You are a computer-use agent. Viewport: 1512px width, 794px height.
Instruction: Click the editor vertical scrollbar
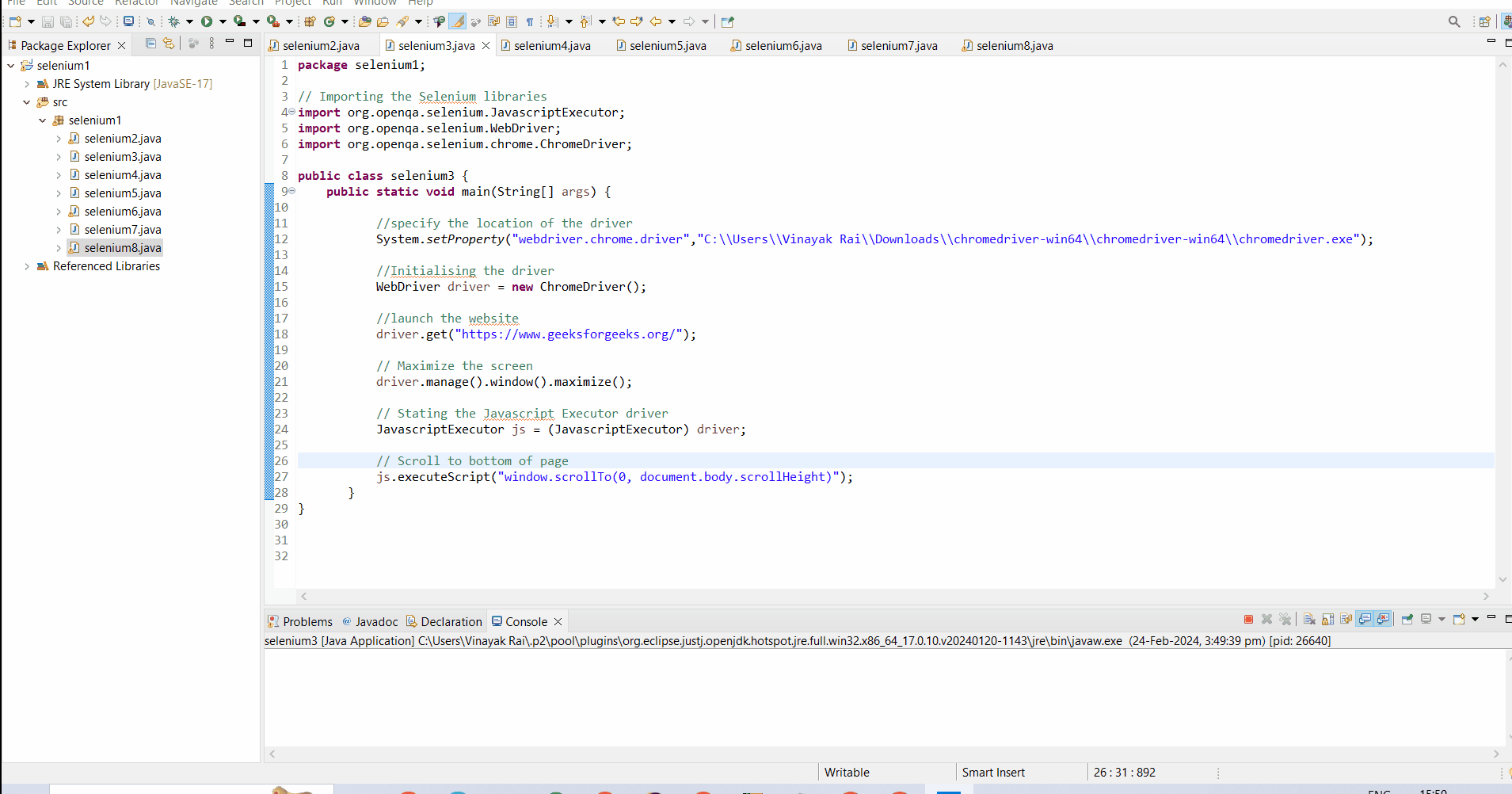[x=1502, y=322]
